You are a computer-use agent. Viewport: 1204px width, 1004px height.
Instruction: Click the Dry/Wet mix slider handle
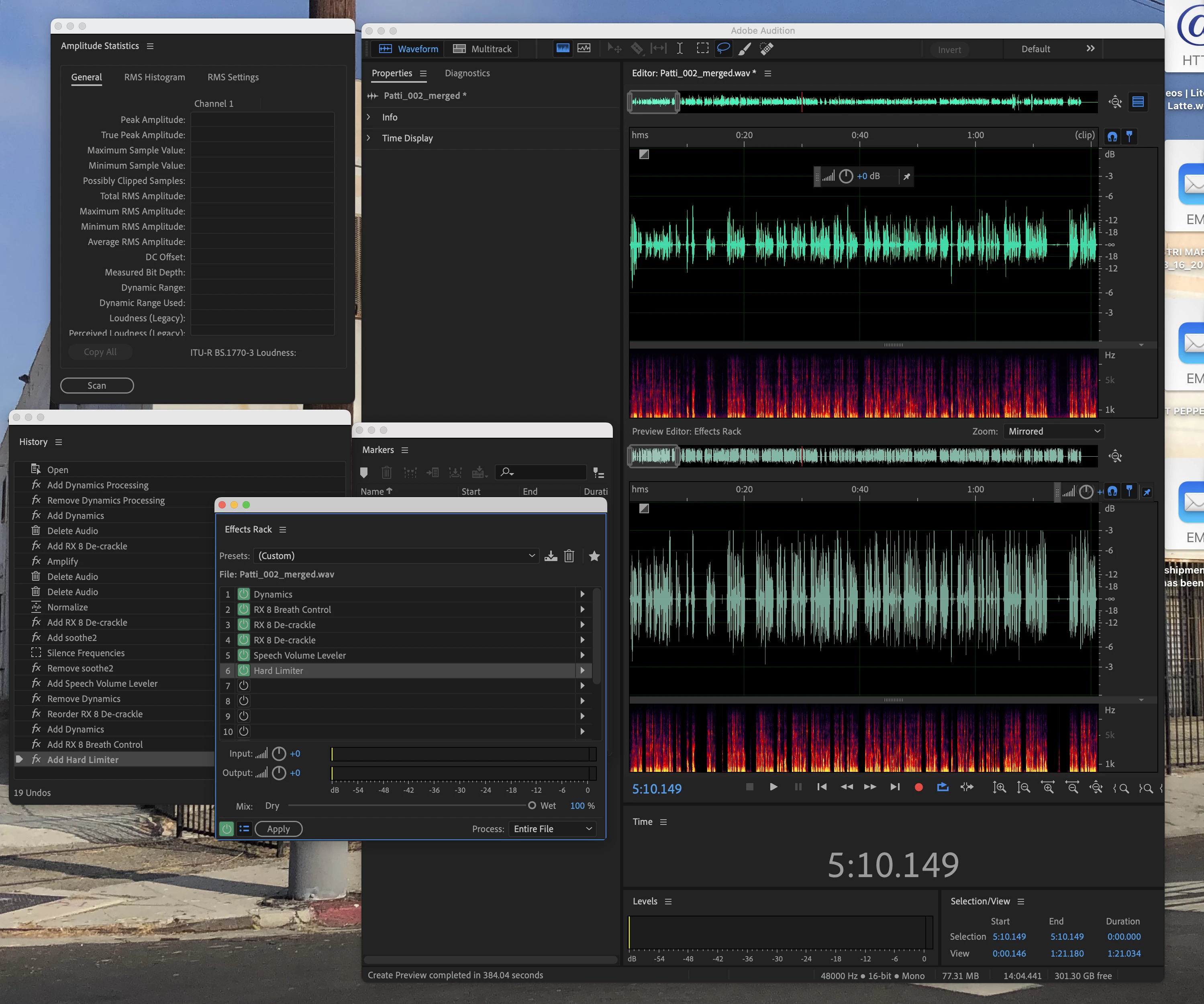(x=531, y=806)
